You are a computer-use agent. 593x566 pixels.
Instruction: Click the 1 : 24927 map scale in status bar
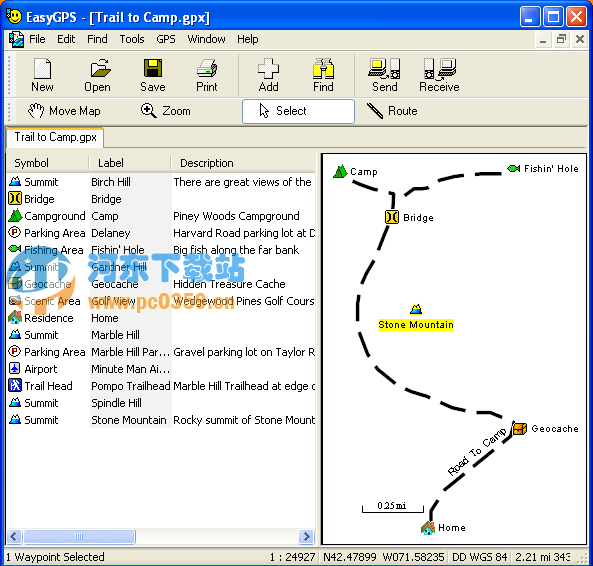coord(292,557)
